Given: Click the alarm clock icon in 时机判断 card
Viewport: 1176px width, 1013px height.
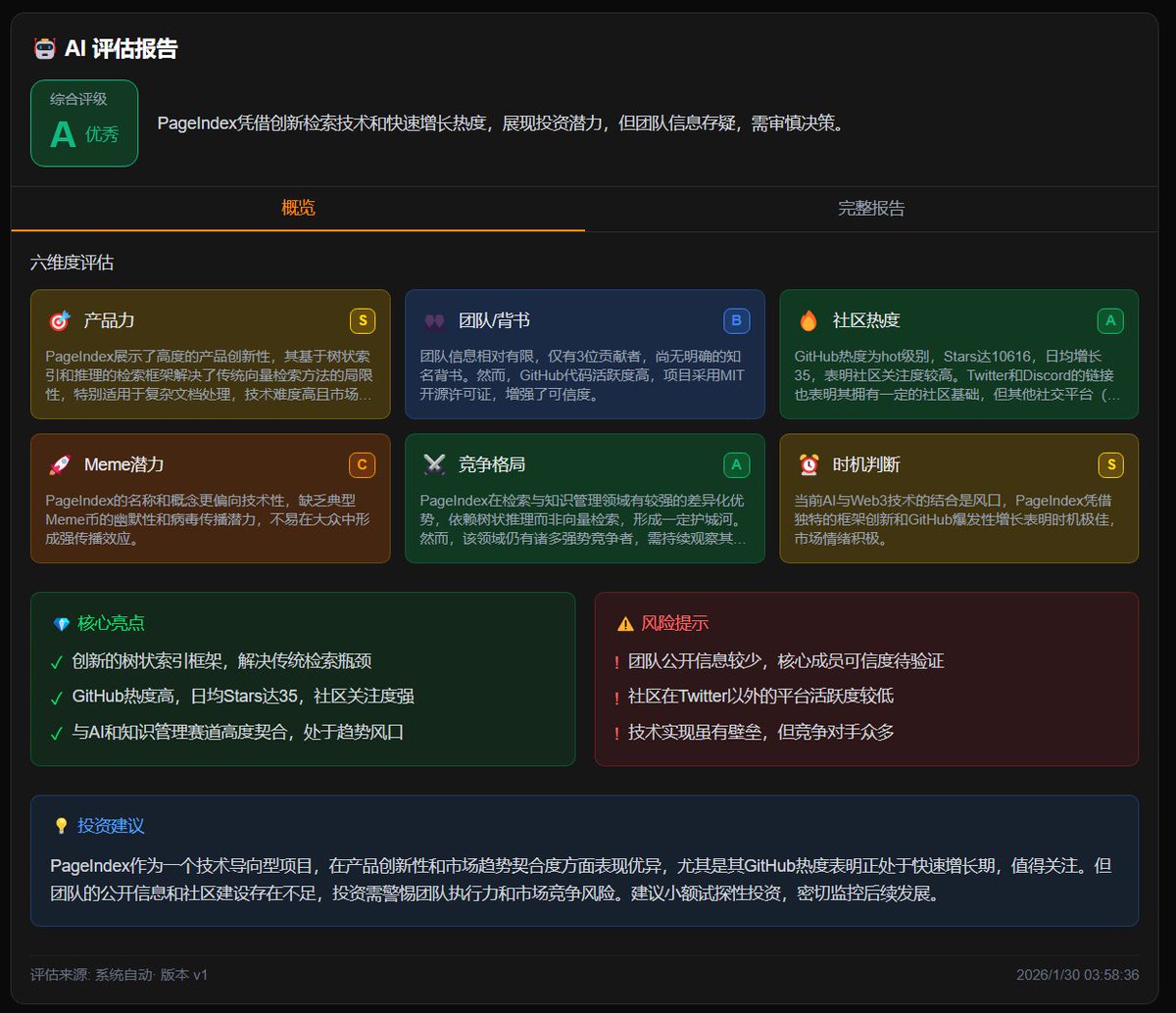Looking at the screenshot, I should pos(808,464).
